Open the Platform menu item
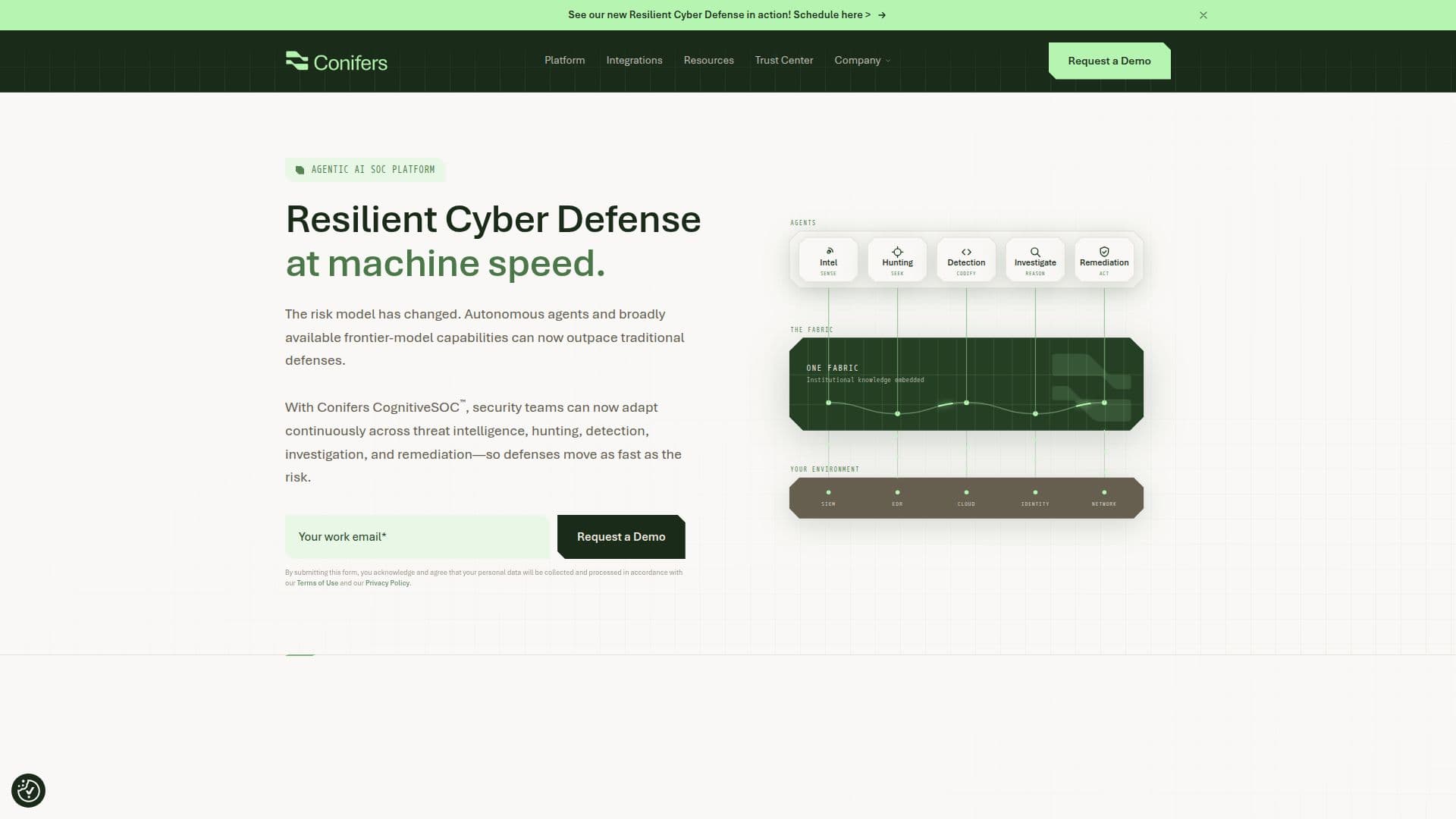The width and height of the screenshot is (1456, 819). pos(564,60)
